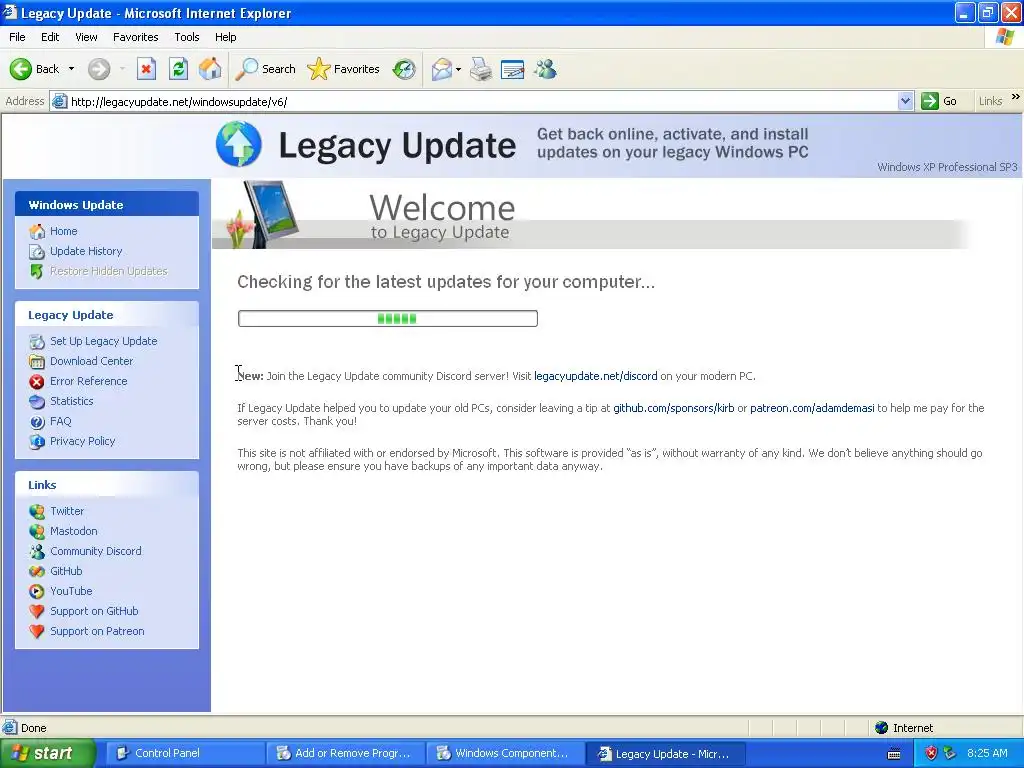Open the Set Up Legacy Update link
Image resolution: width=1024 pixels, height=768 pixels.
tap(104, 341)
